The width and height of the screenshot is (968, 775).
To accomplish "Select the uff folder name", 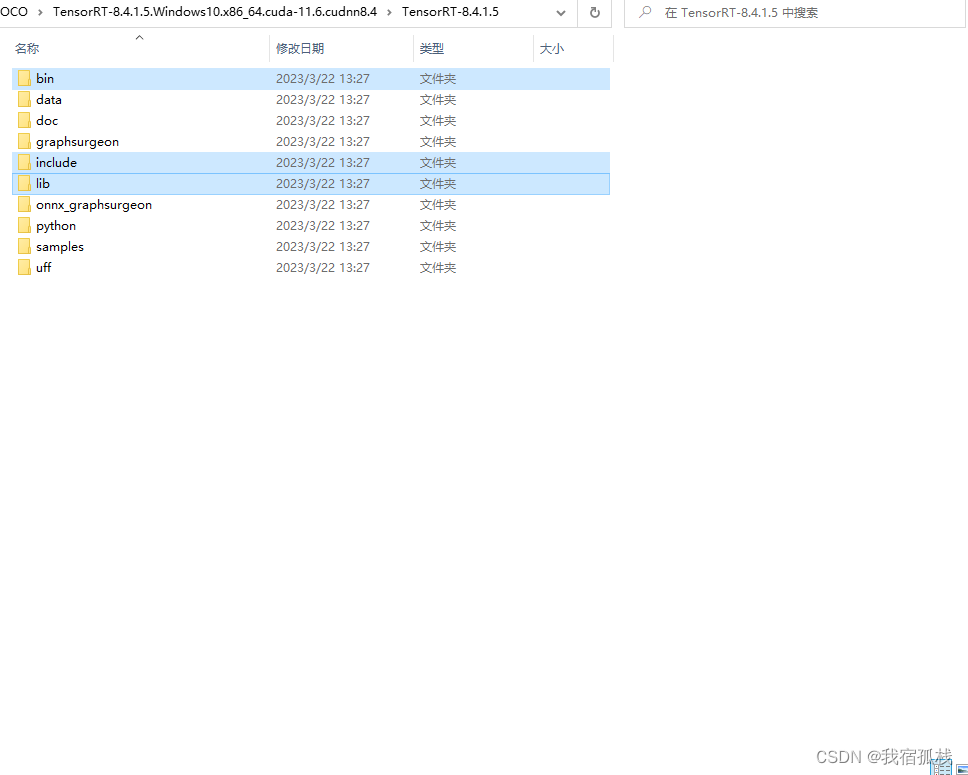I will (43, 267).
